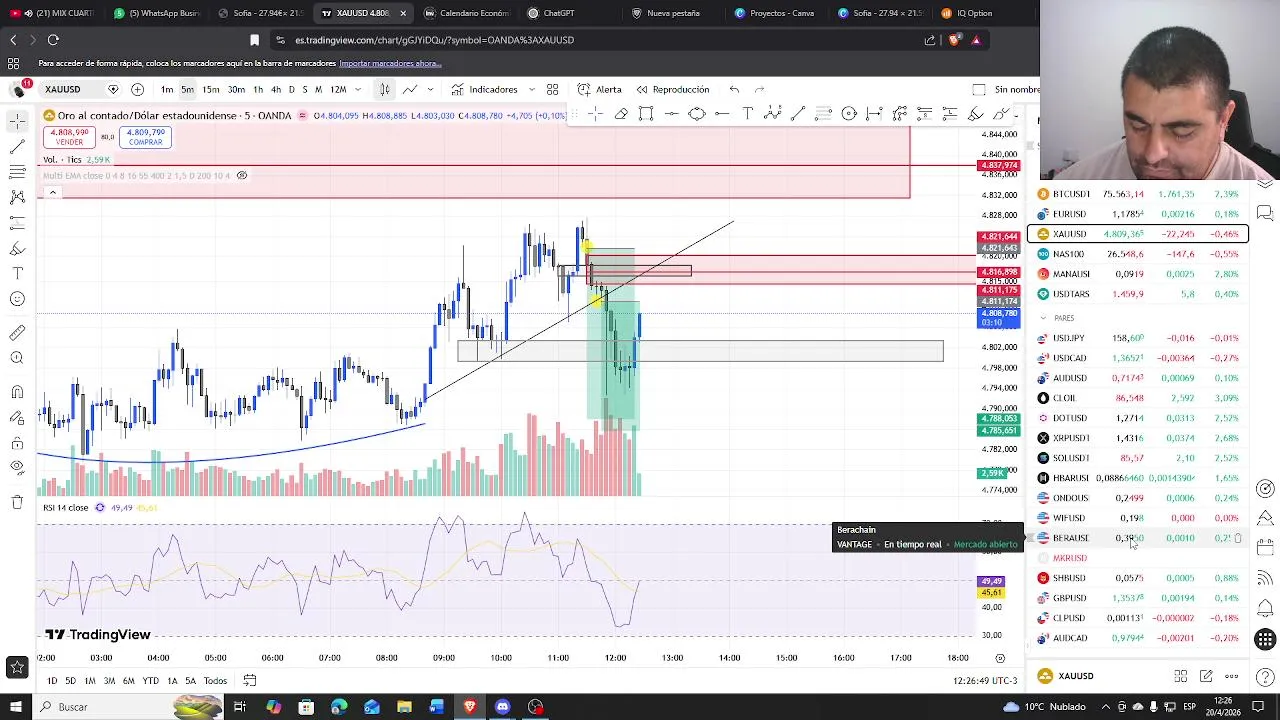This screenshot has height=720, width=1280.
Task: Open the note edit icon beside XAUUSD
Action: point(1206,676)
